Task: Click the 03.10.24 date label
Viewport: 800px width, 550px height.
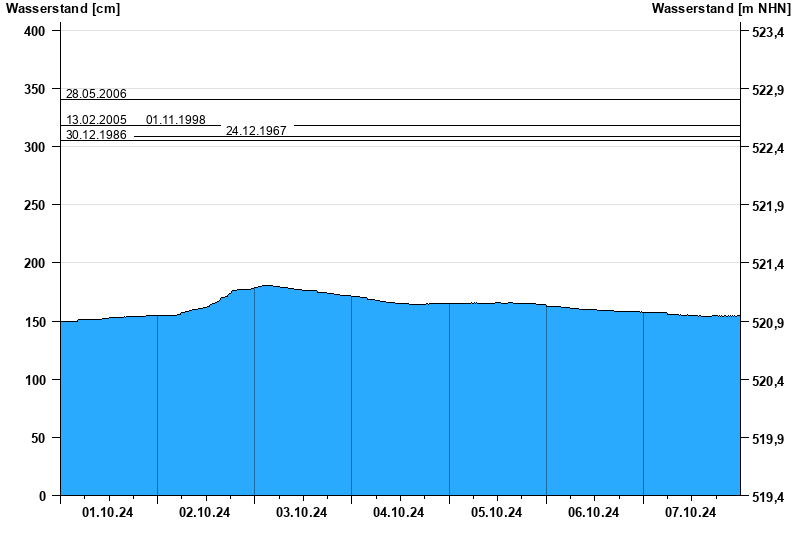Action: [x=302, y=513]
